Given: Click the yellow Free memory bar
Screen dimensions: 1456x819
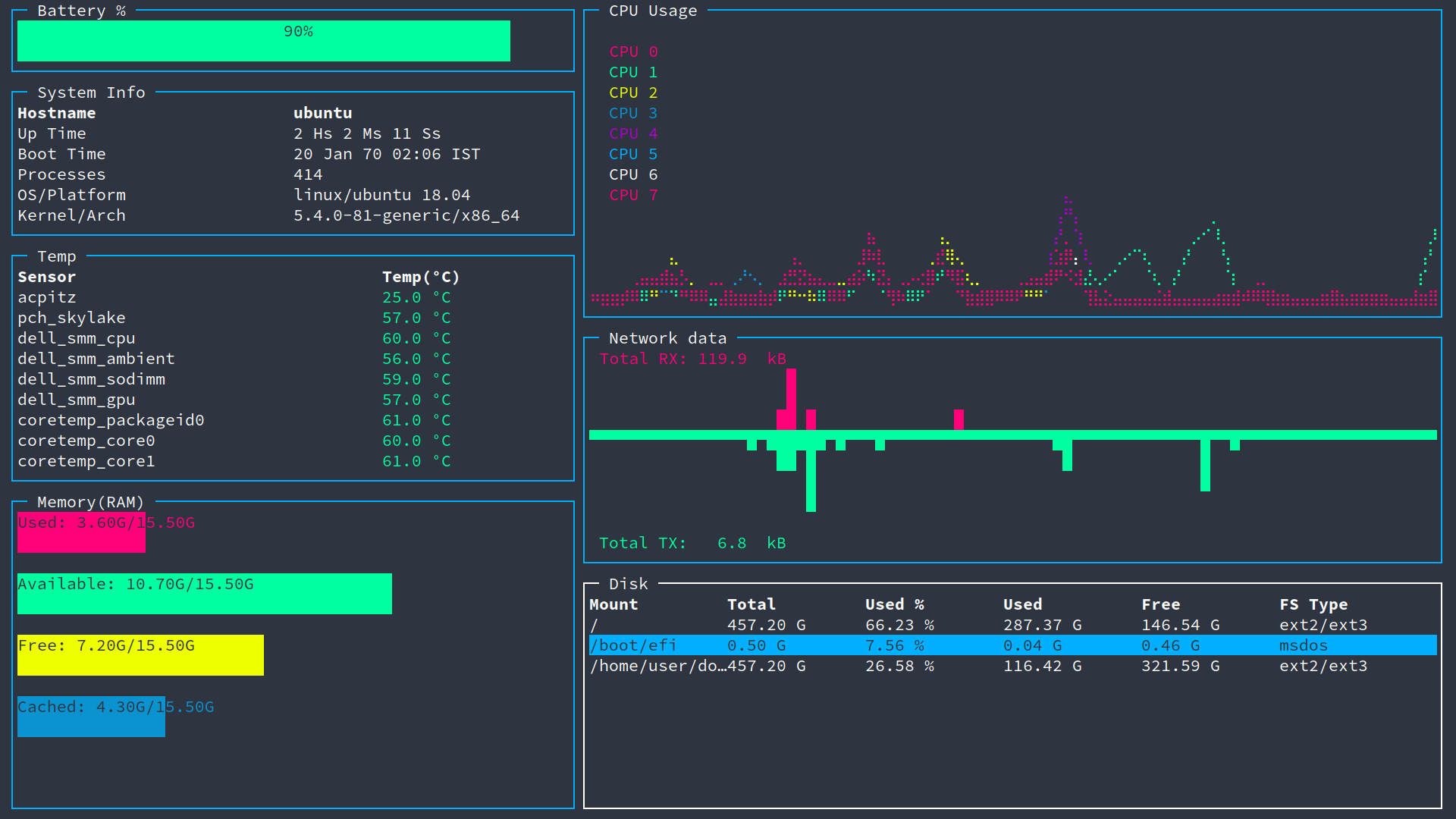Looking at the screenshot, I should tap(140, 656).
